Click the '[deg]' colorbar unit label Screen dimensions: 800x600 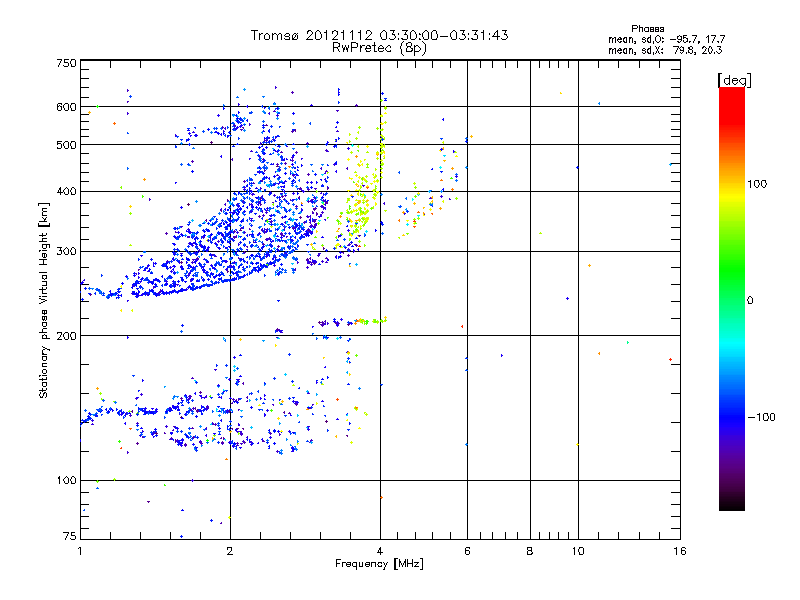734,80
